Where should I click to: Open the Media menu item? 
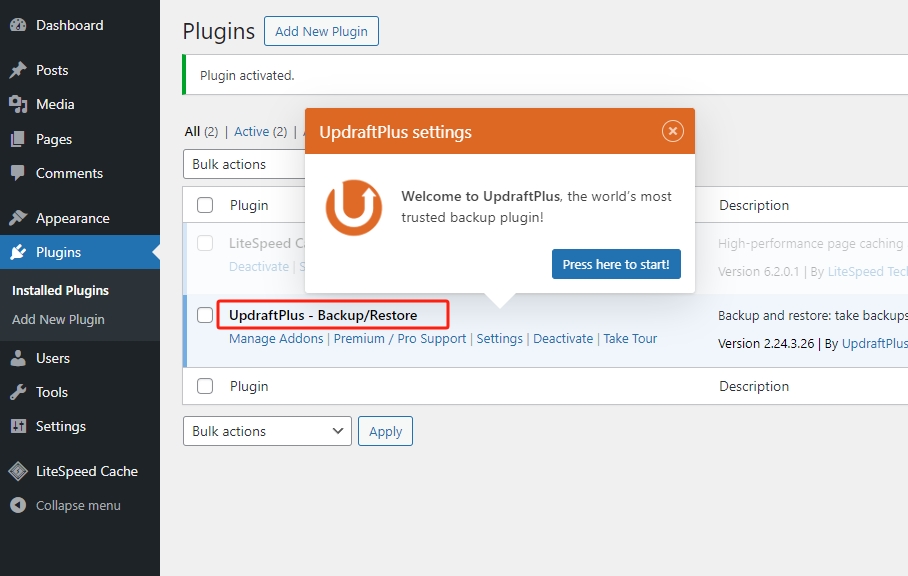(x=55, y=104)
